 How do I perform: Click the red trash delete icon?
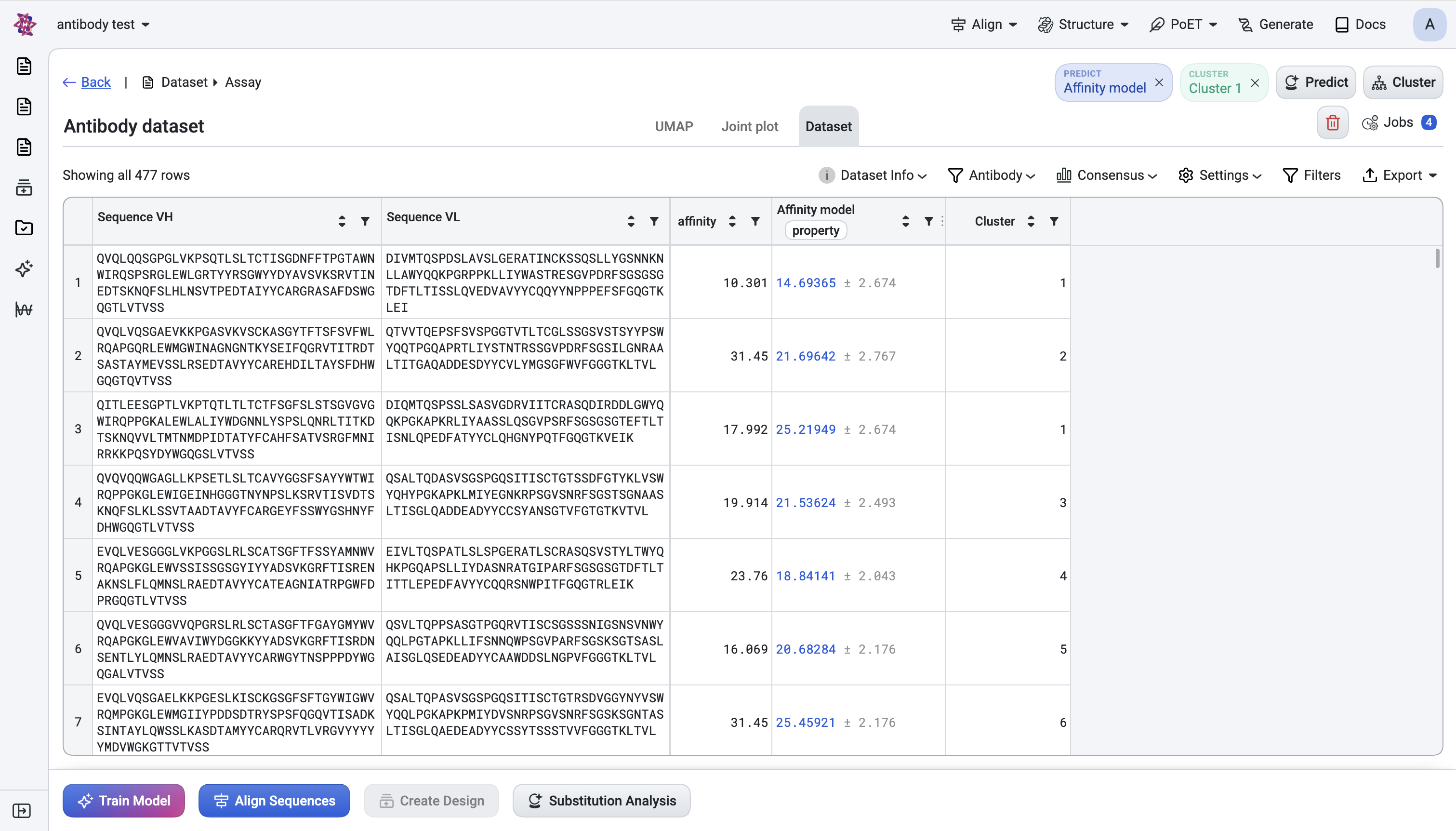click(1332, 123)
